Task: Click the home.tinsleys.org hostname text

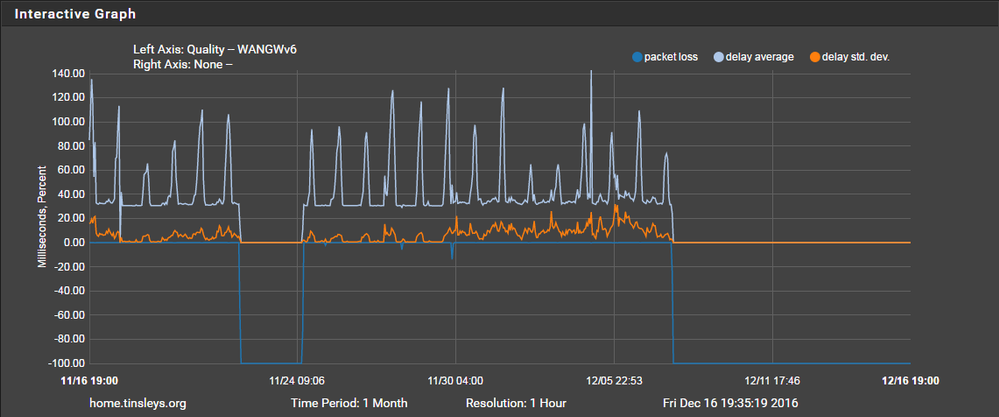Action: pos(137,403)
